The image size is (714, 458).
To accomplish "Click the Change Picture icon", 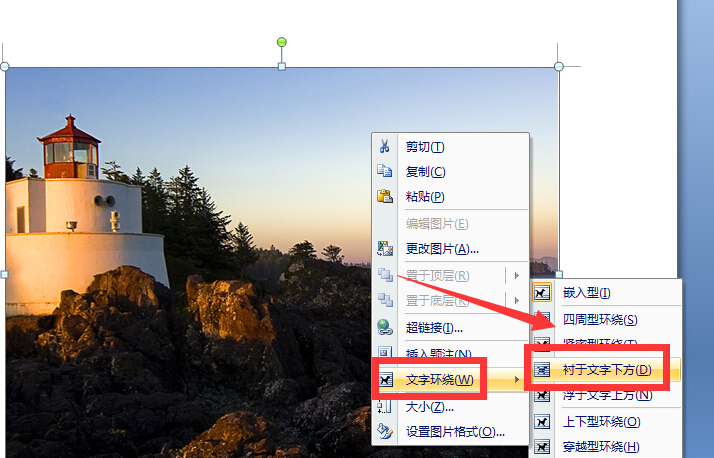I will tap(385, 249).
